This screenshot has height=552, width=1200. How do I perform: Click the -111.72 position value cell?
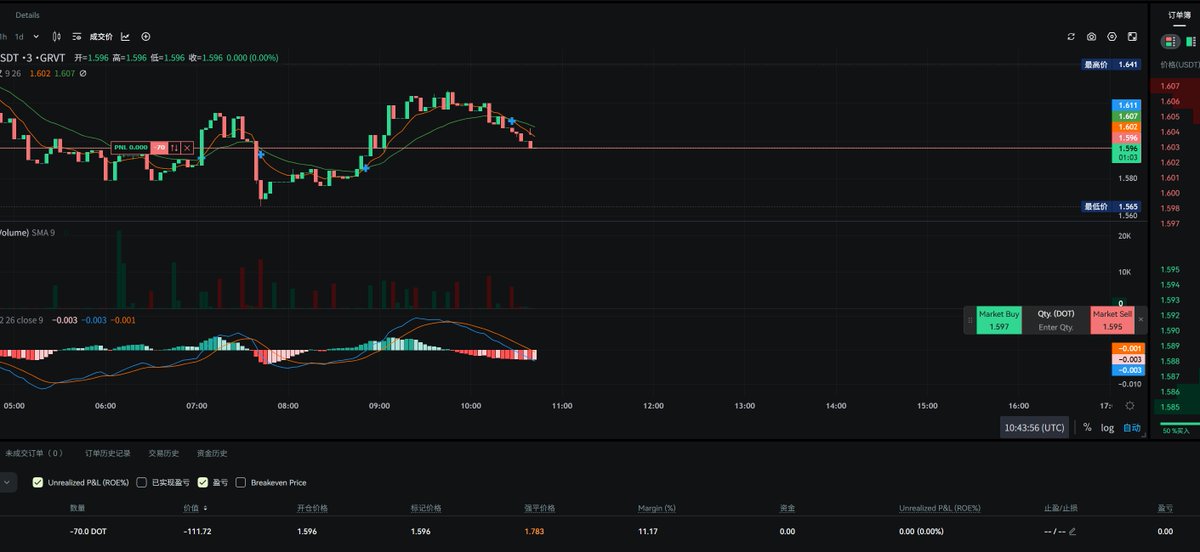pos(197,531)
